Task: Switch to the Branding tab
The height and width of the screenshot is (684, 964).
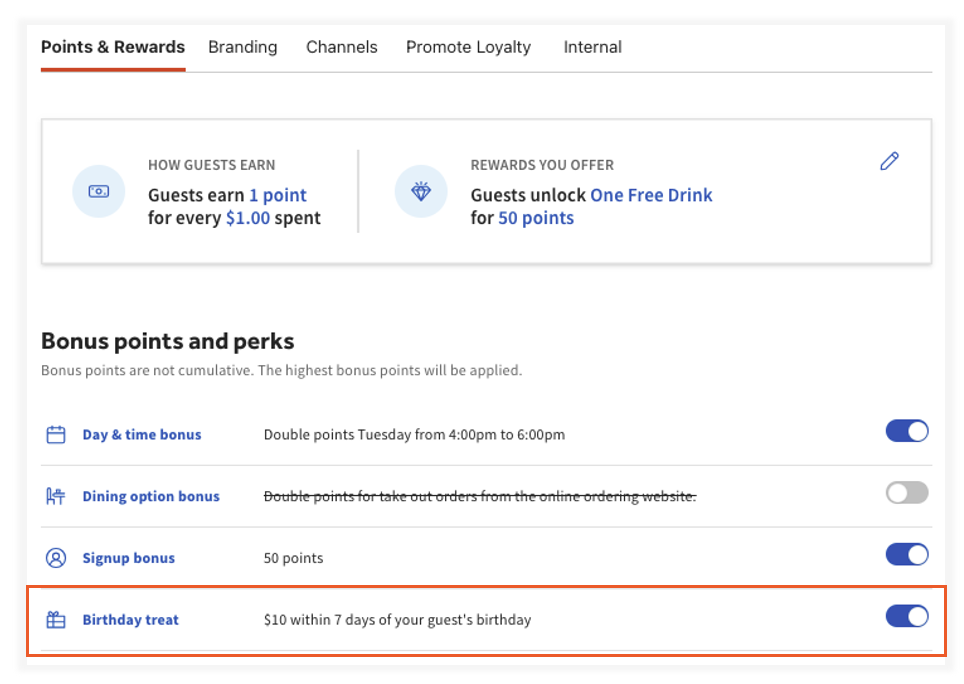Action: (x=242, y=47)
